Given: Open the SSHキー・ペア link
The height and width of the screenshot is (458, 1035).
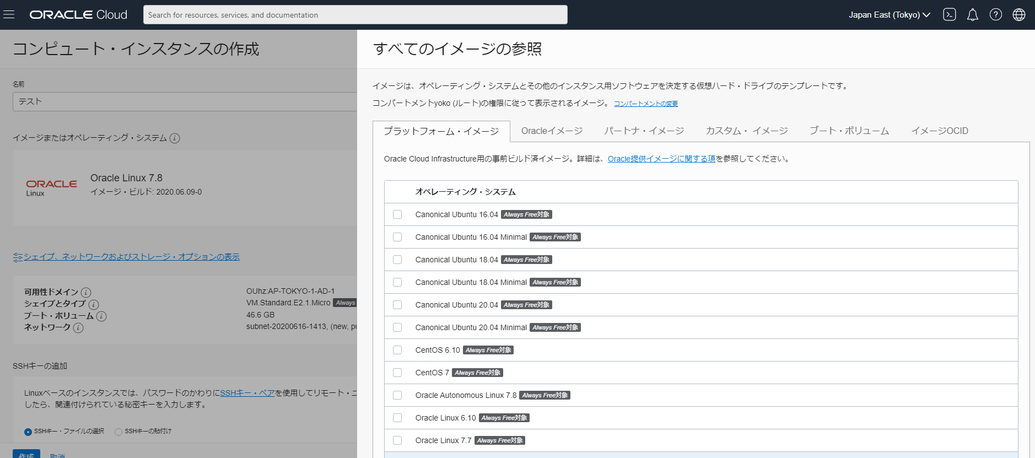Looking at the screenshot, I should 248,392.
